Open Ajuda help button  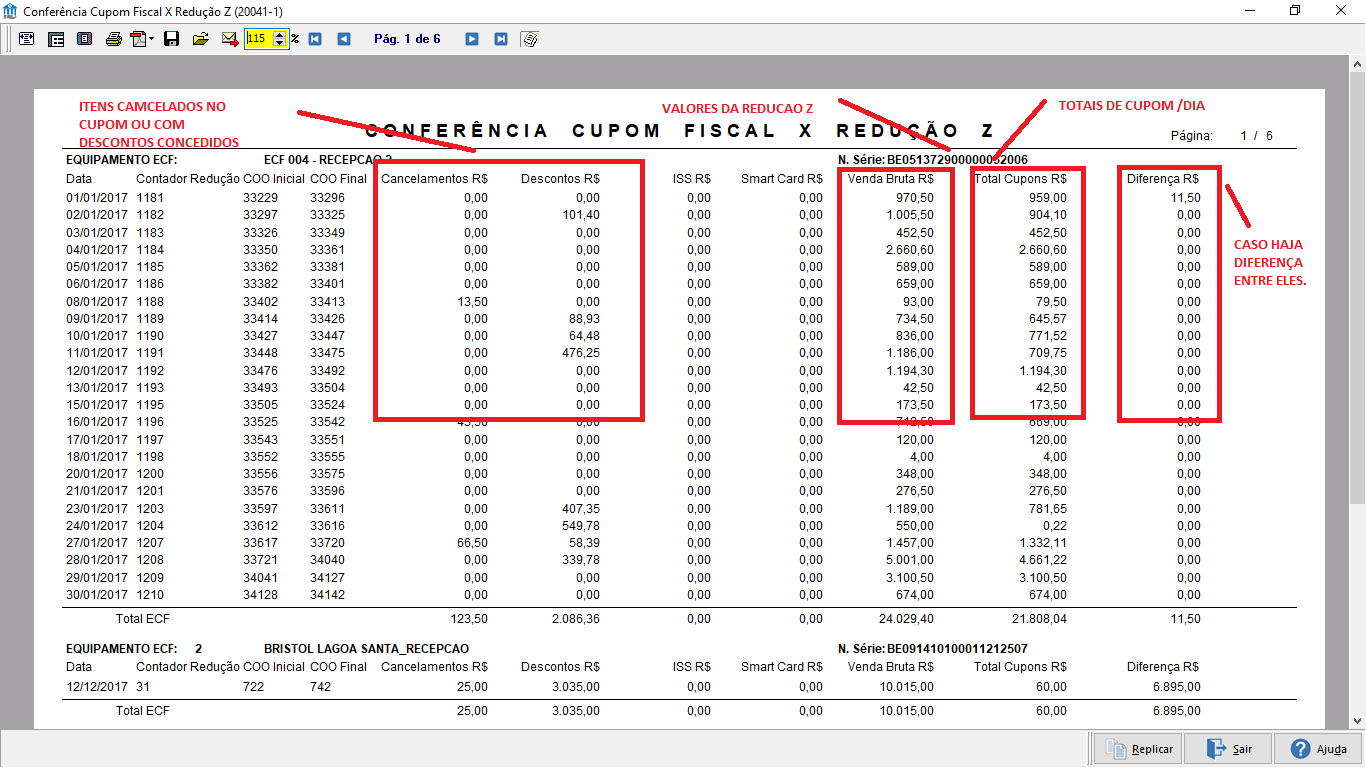(x=1319, y=748)
